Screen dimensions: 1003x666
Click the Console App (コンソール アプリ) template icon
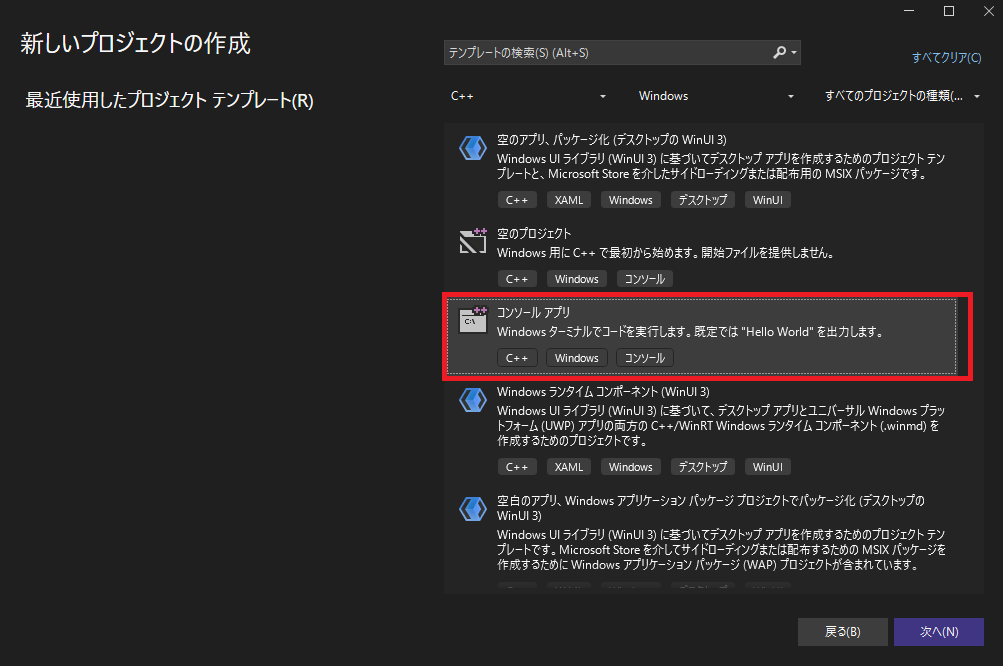[x=472, y=320]
